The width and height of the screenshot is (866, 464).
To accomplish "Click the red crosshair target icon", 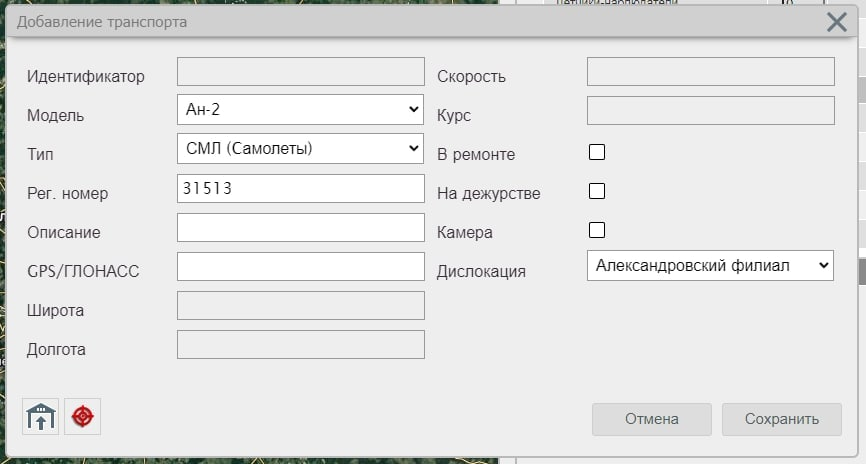I will (x=83, y=416).
